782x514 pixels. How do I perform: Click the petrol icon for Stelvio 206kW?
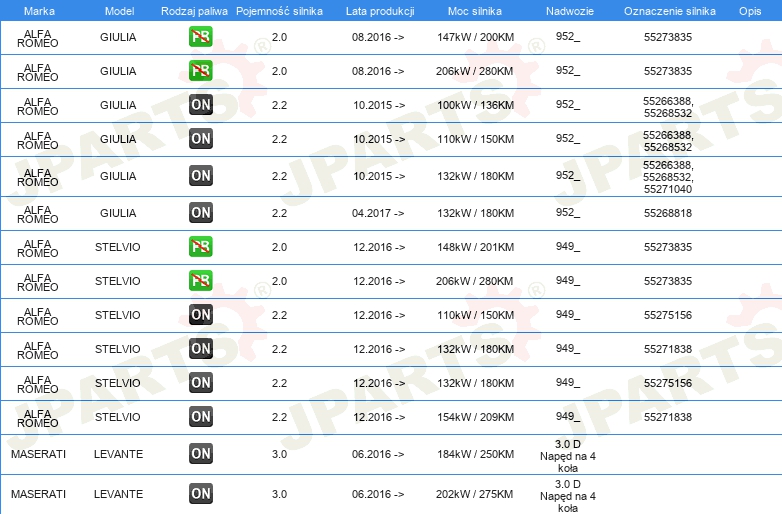tap(200, 281)
